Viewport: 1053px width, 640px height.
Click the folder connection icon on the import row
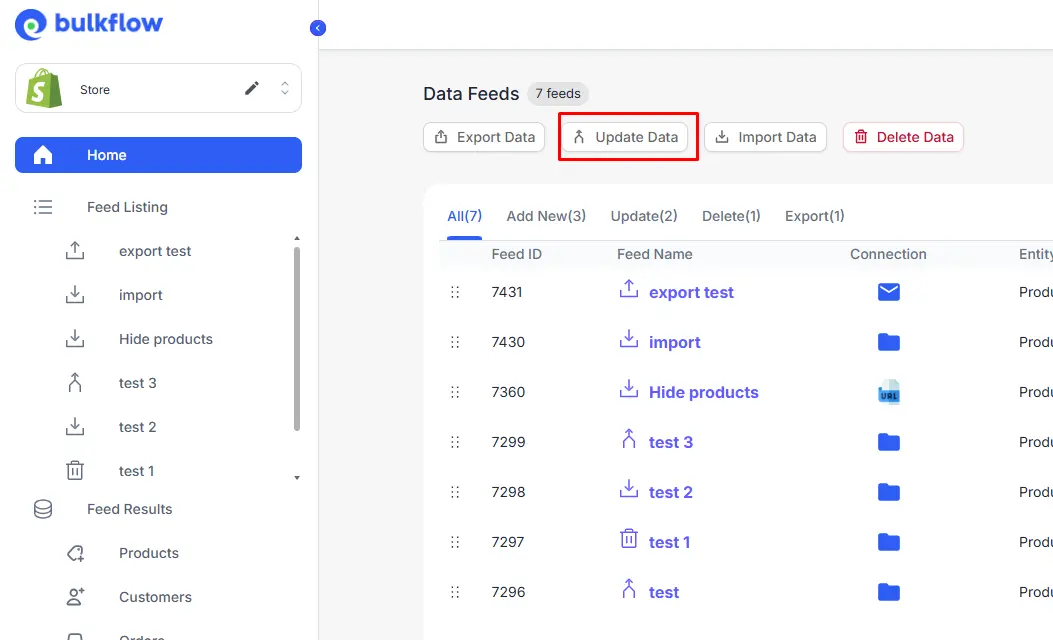(889, 341)
